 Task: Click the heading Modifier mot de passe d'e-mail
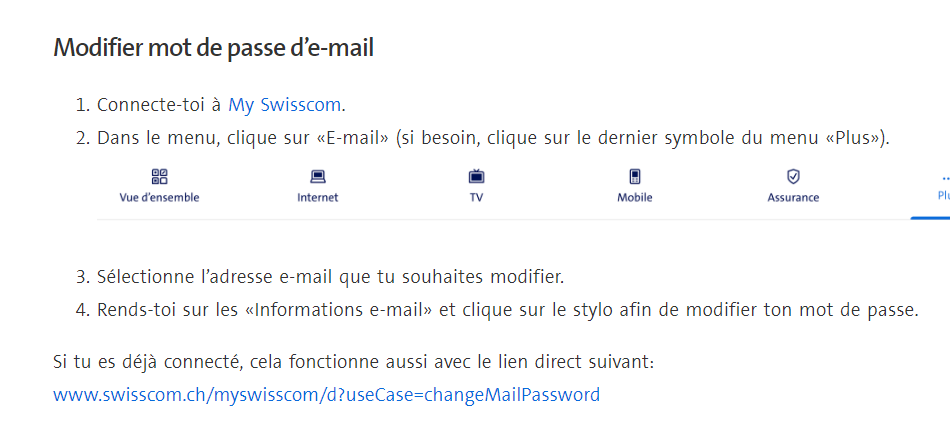(213, 47)
